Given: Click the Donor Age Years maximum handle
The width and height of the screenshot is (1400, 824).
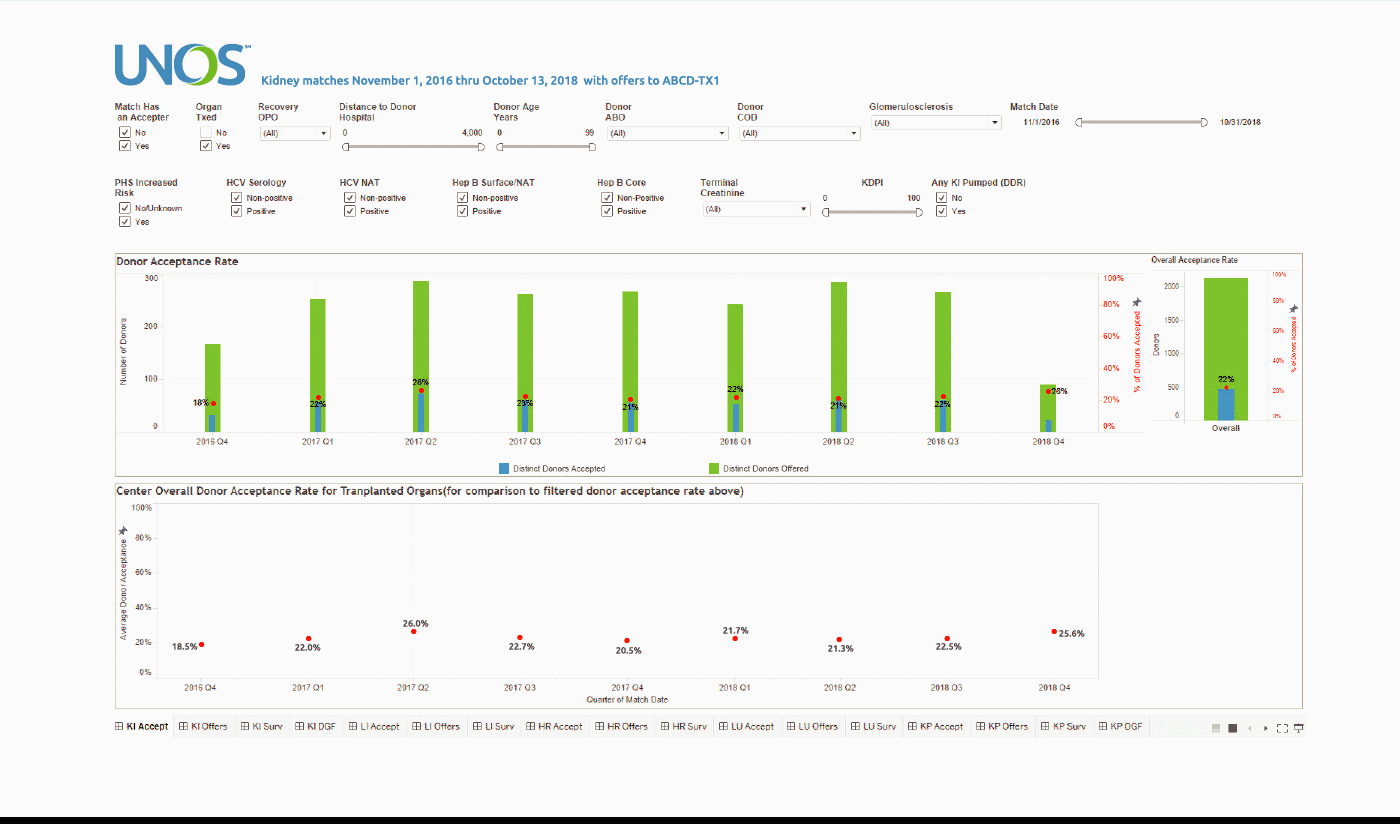Looking at the screenshot, I should (x=592, y=146).
